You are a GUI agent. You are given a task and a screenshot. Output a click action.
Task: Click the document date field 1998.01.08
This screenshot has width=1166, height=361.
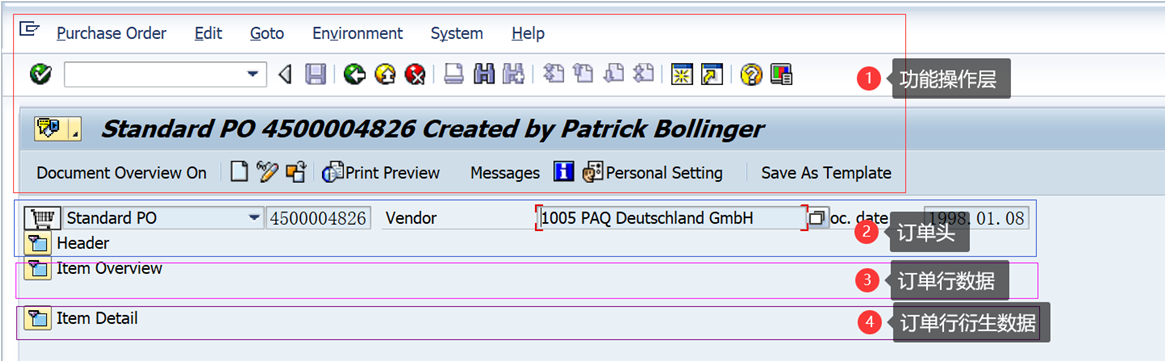tap(976, 218)
